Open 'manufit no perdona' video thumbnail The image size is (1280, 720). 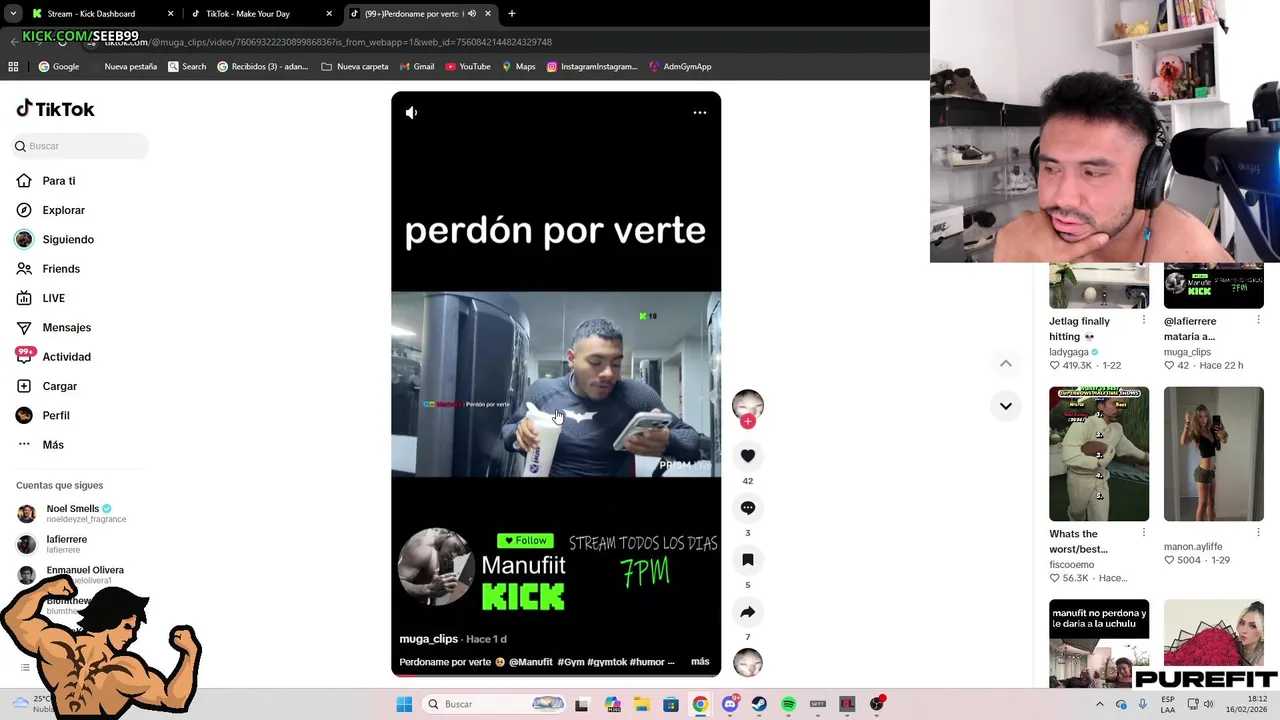1099,643
